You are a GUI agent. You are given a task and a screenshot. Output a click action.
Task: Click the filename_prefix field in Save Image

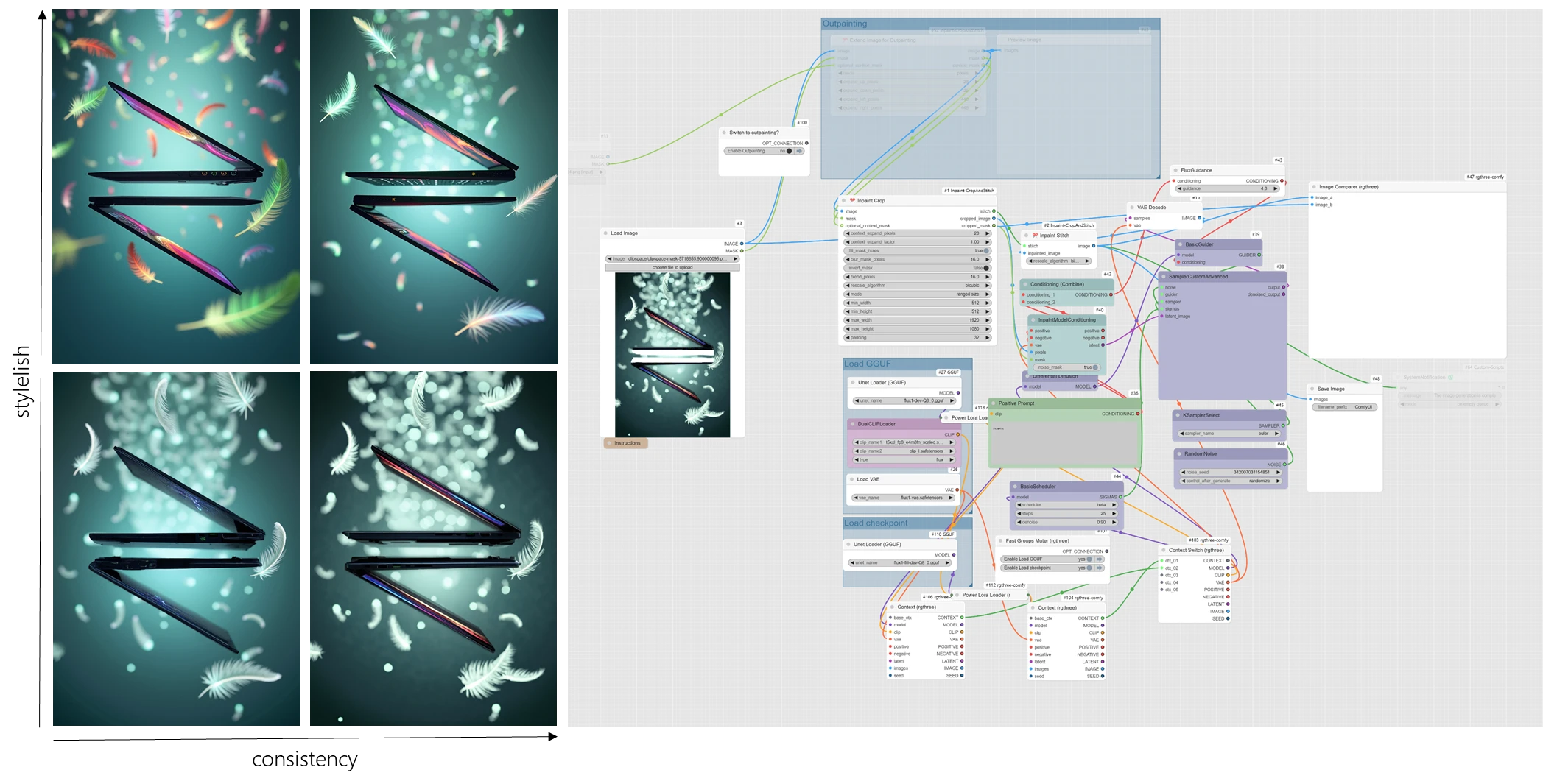(1344, 407)
